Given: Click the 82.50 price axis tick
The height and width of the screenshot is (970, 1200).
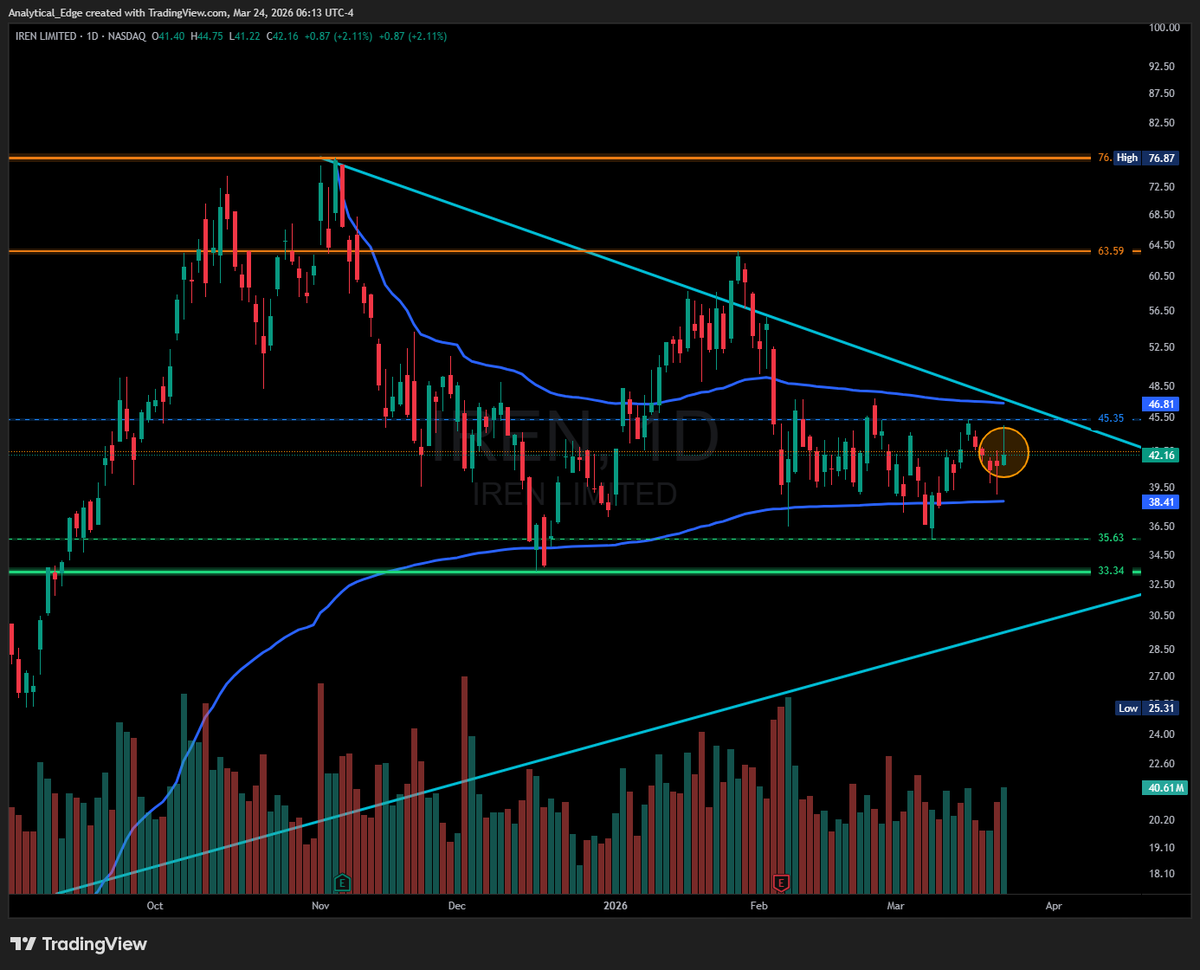Looking at the screenshot, I should pyautogui.click(x=1161, y=123).
